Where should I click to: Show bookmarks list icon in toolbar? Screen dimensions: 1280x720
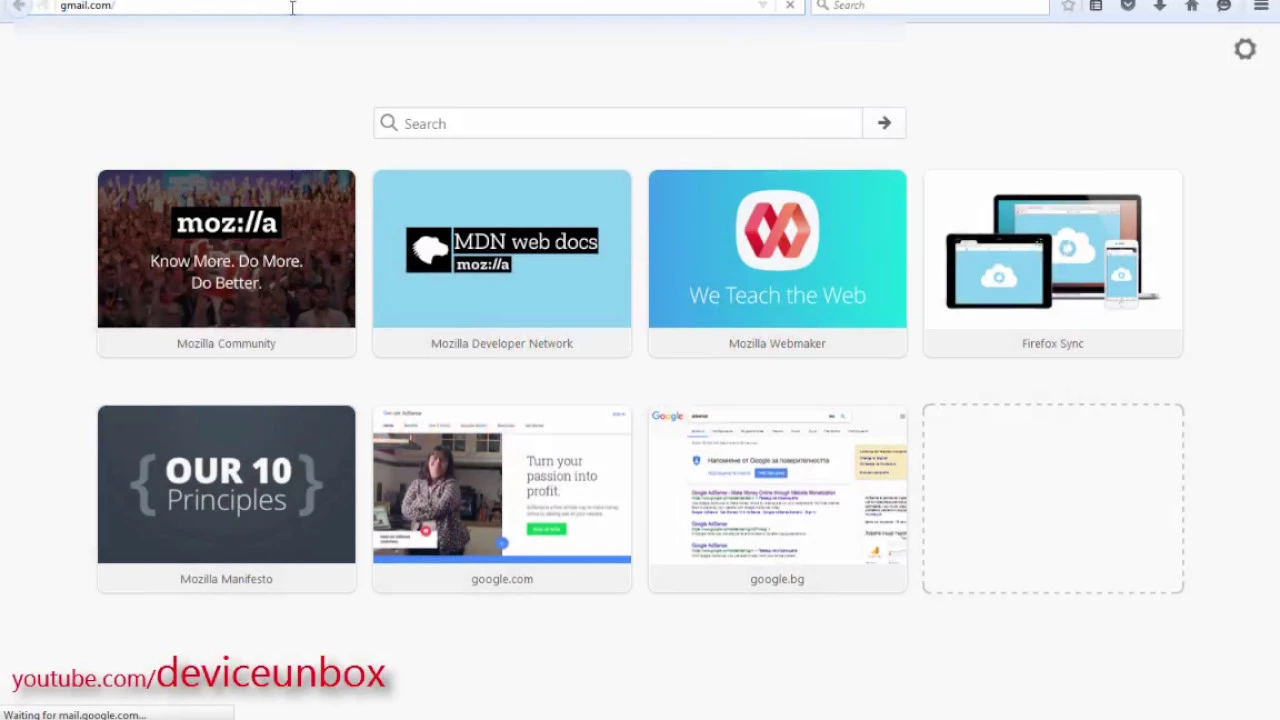pos(1096,6)
